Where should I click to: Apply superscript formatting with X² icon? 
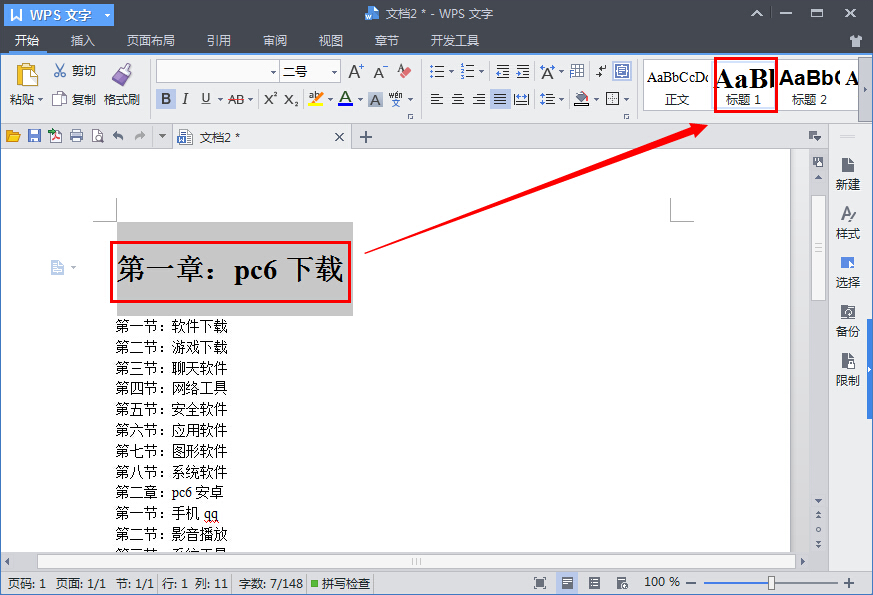coord(270,99)
